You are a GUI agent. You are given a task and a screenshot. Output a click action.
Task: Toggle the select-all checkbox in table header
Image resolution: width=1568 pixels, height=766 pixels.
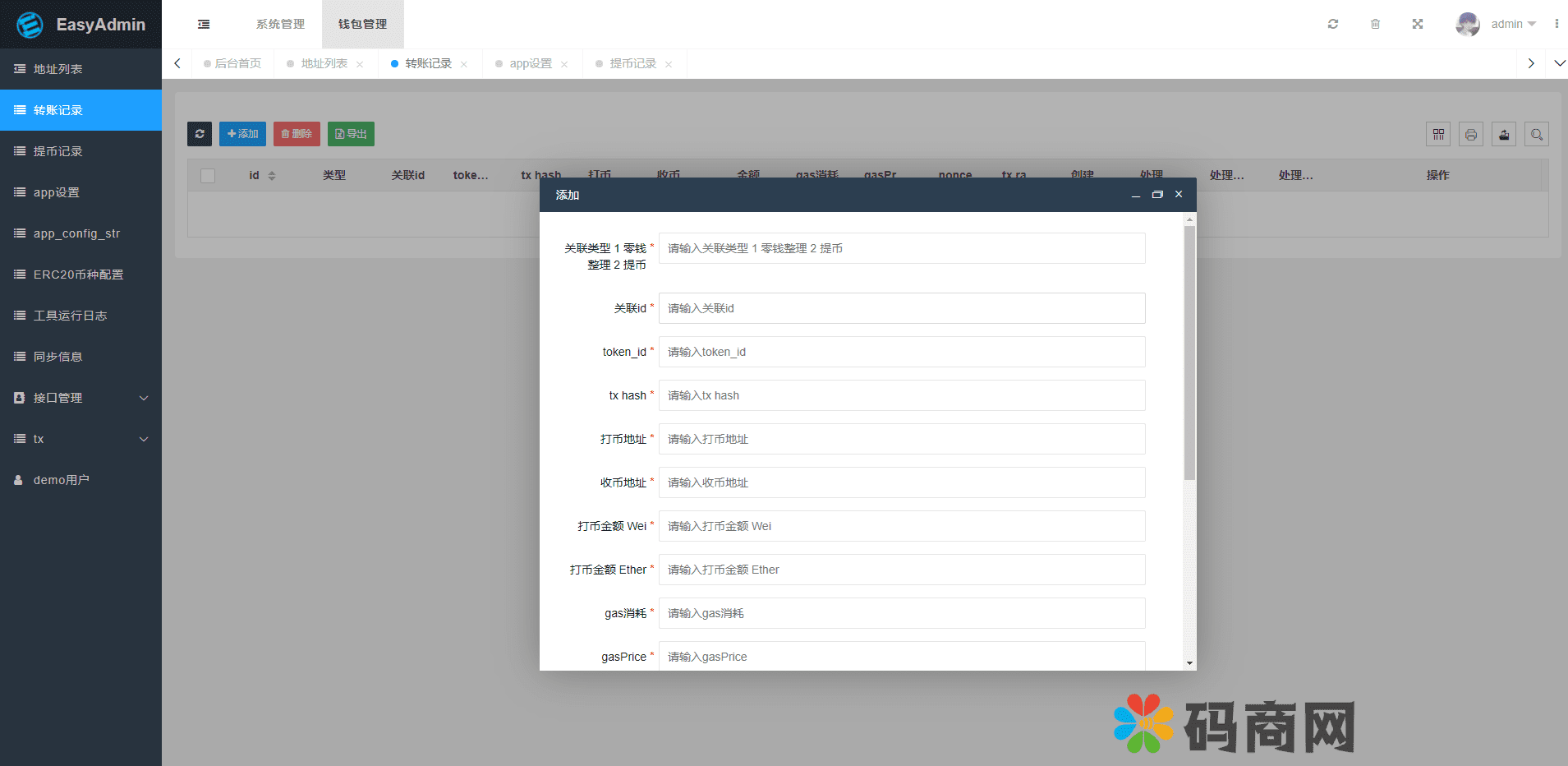click(208, 176)
